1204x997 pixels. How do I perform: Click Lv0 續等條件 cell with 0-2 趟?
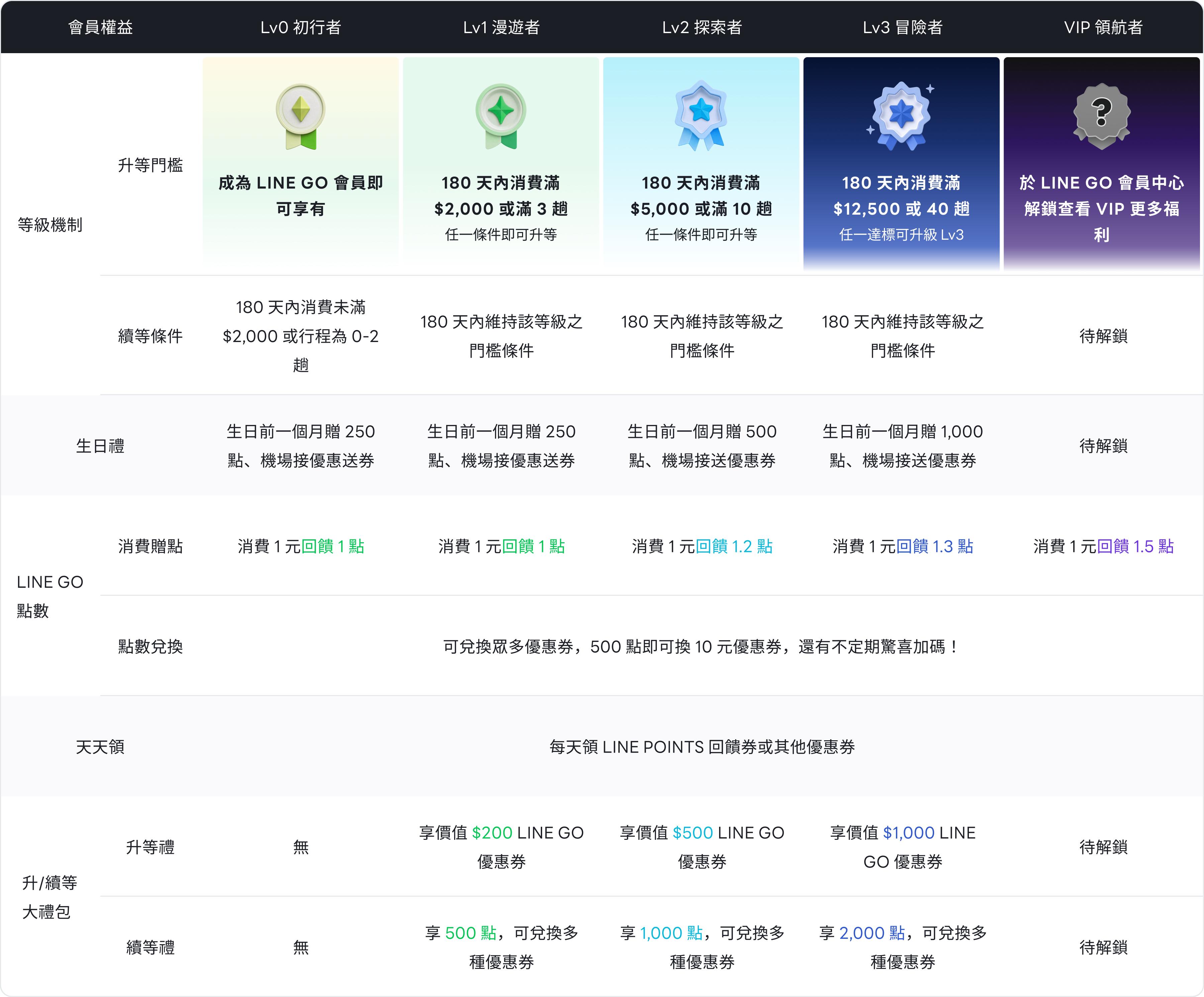coord(300,336)
